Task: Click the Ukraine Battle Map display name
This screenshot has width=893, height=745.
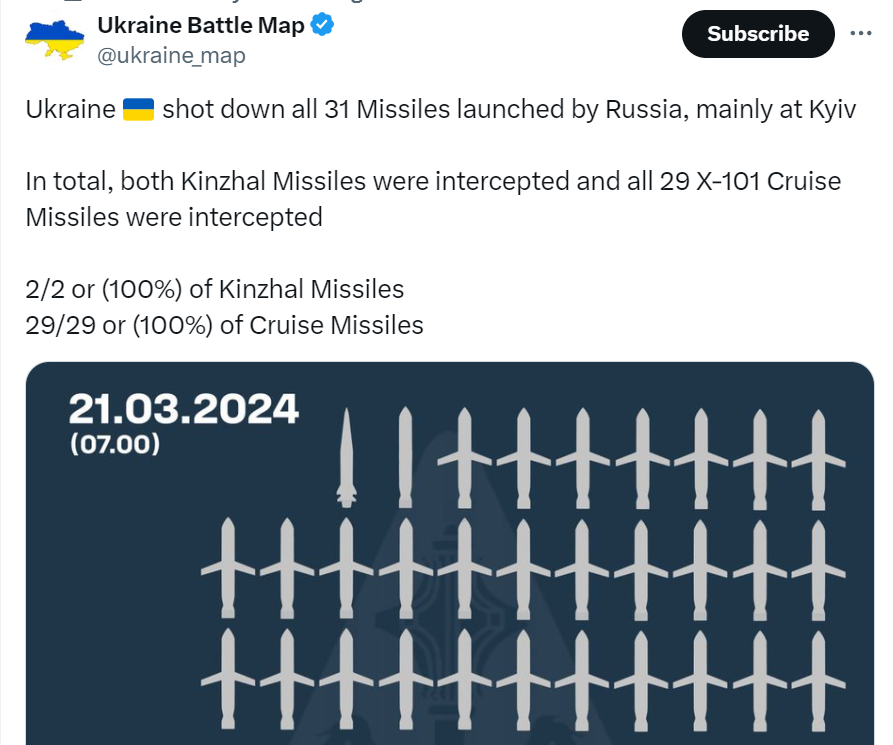Action: point(201,26)
